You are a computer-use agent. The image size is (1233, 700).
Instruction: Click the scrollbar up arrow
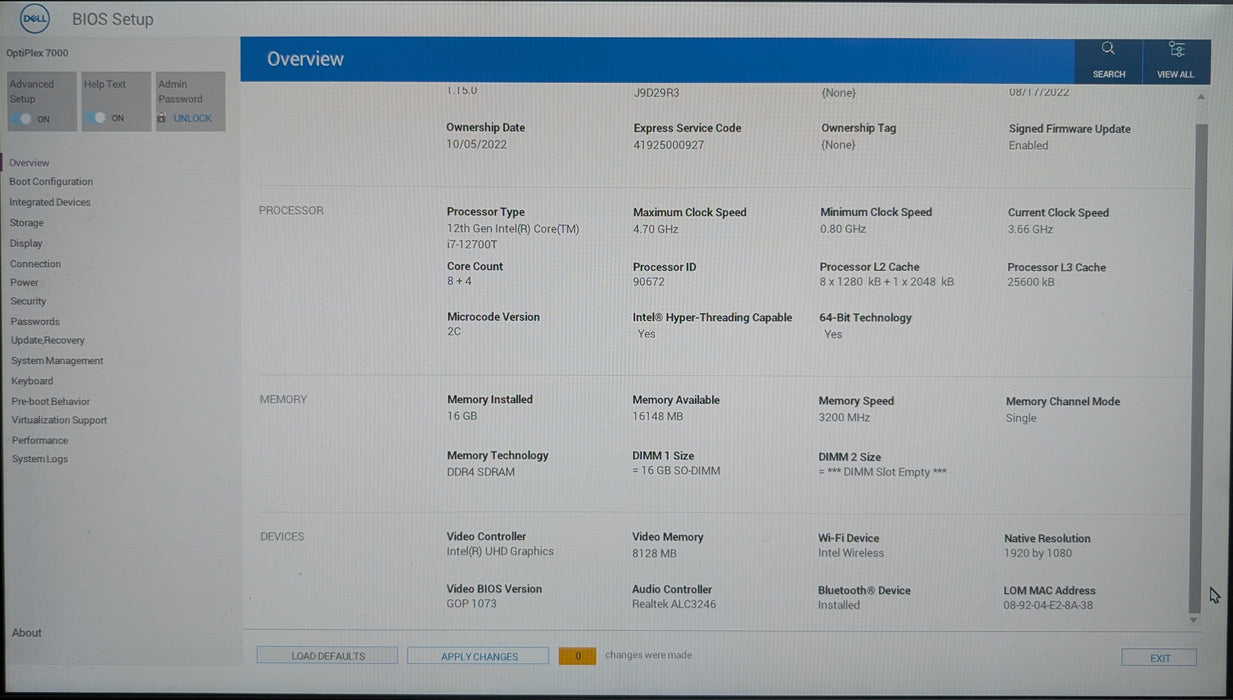1201,96
